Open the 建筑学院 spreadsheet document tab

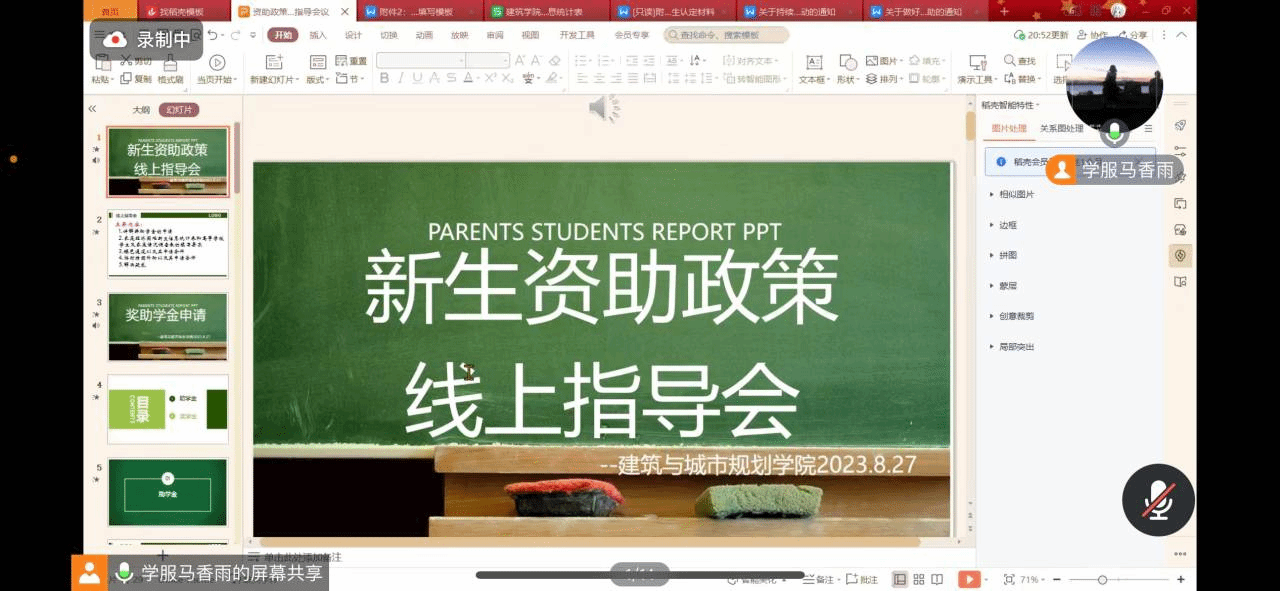544,12
